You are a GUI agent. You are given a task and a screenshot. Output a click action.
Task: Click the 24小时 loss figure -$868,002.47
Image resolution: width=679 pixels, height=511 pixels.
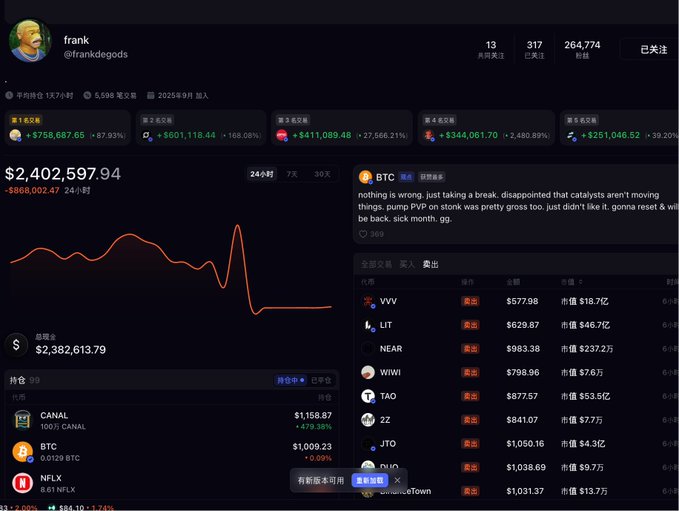32,191
